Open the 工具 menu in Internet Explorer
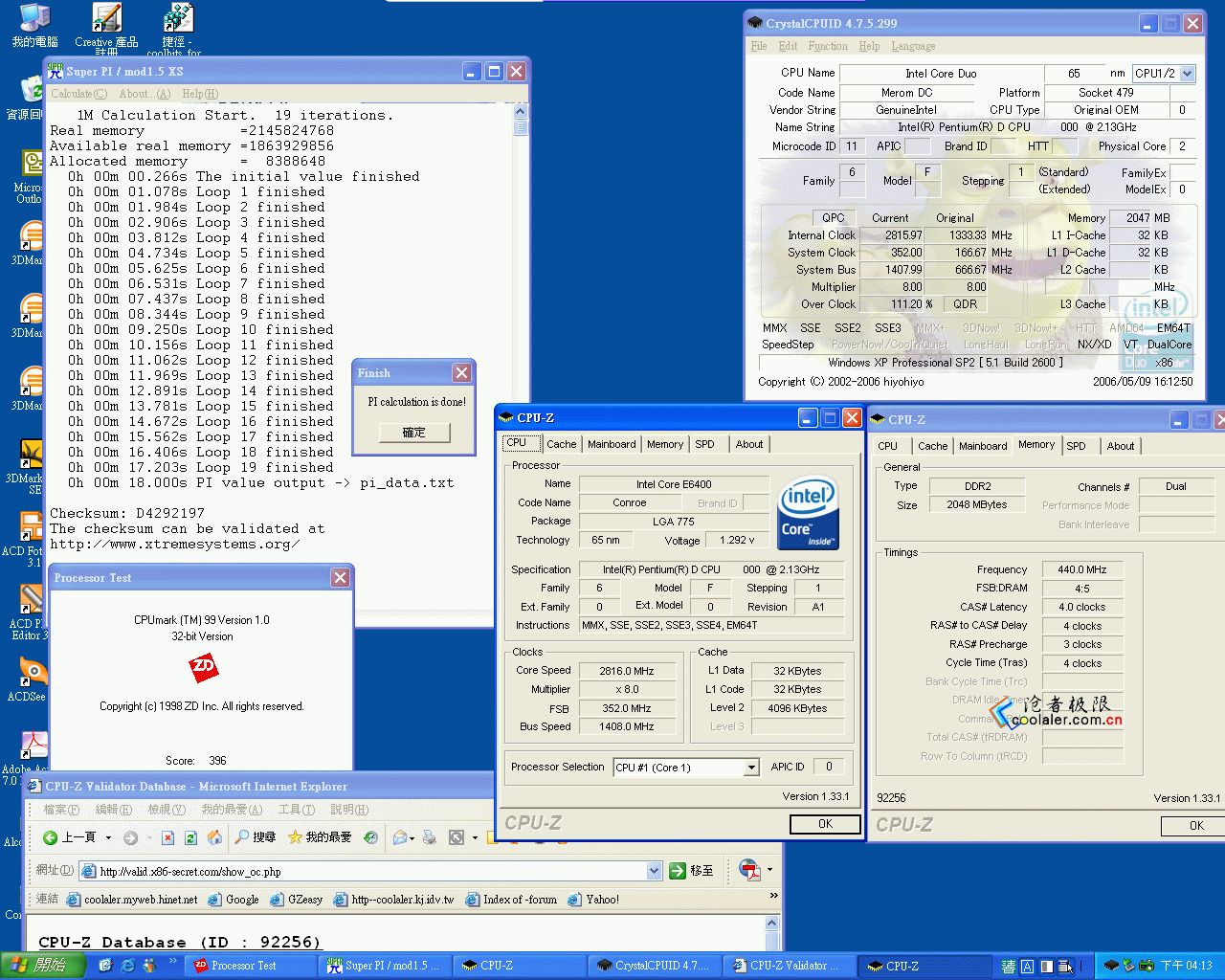Image resolution: width=1225 pixels, height=980 pixels. click(x=296, y=810)
